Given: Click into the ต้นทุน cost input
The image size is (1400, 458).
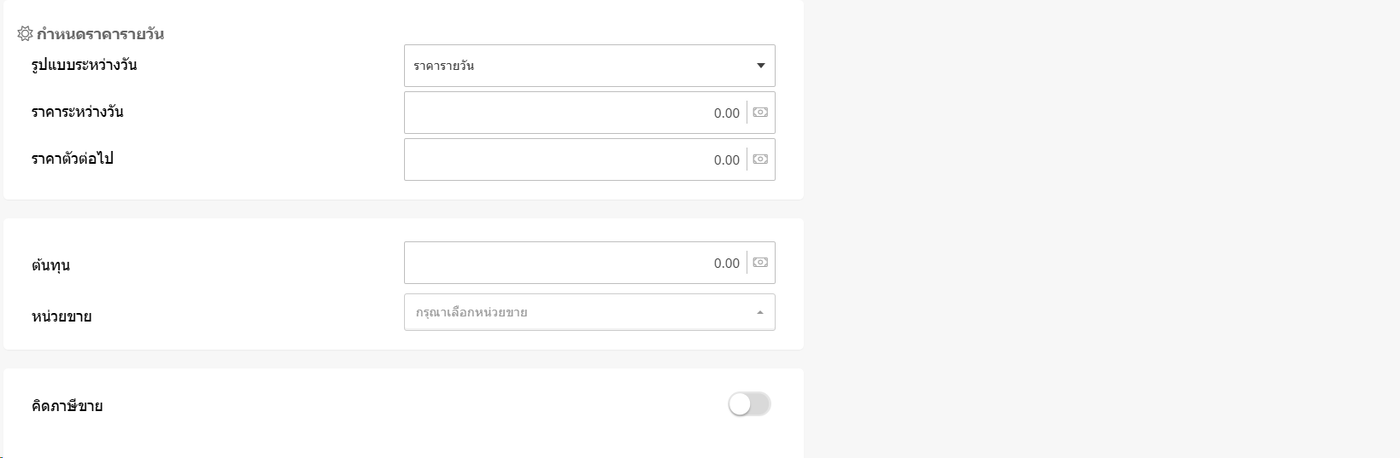Looking at the screenshot, I should pyautogui.click(x=575, y=263).
